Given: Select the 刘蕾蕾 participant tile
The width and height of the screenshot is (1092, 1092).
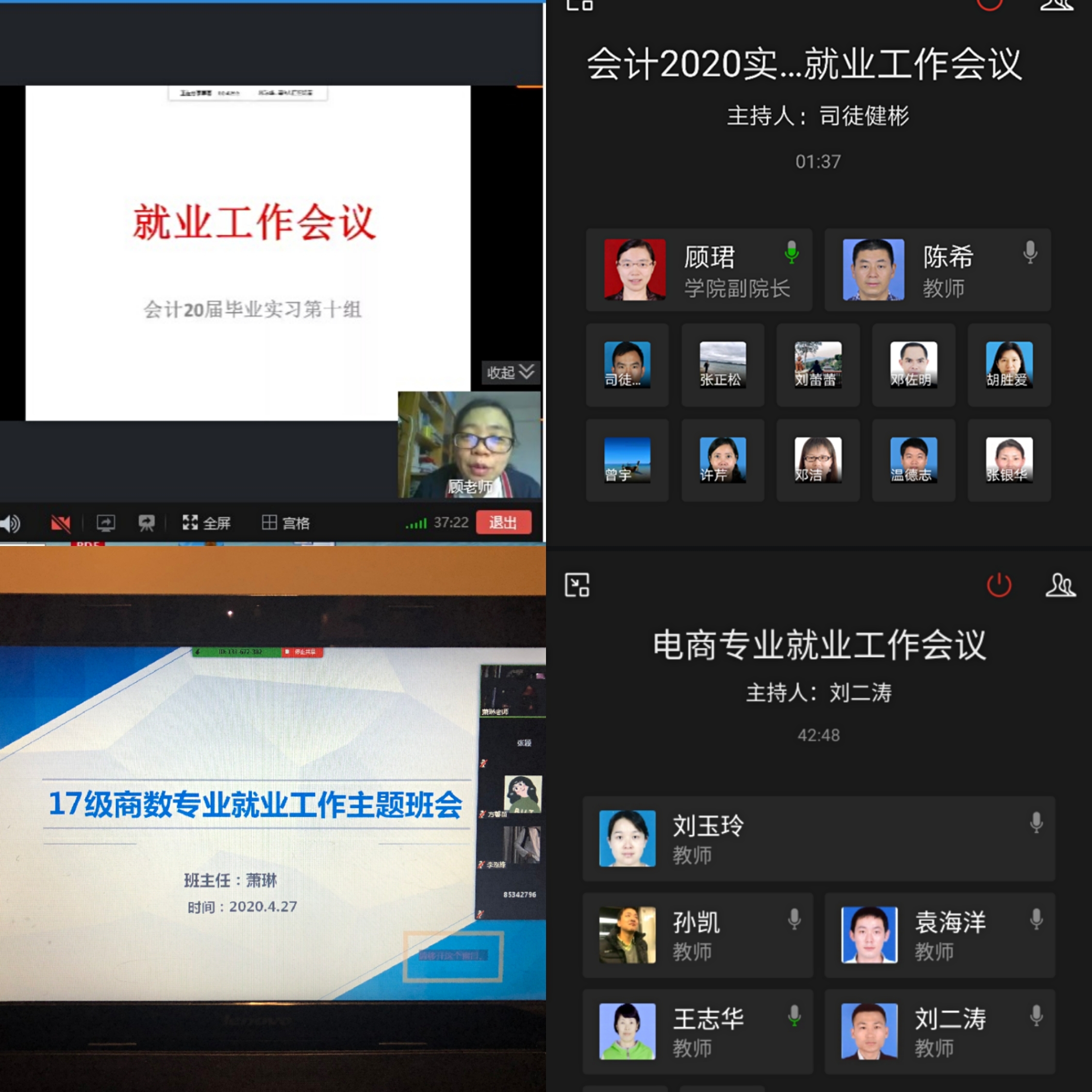Looking at the screenshot, I should coord(818,365).
